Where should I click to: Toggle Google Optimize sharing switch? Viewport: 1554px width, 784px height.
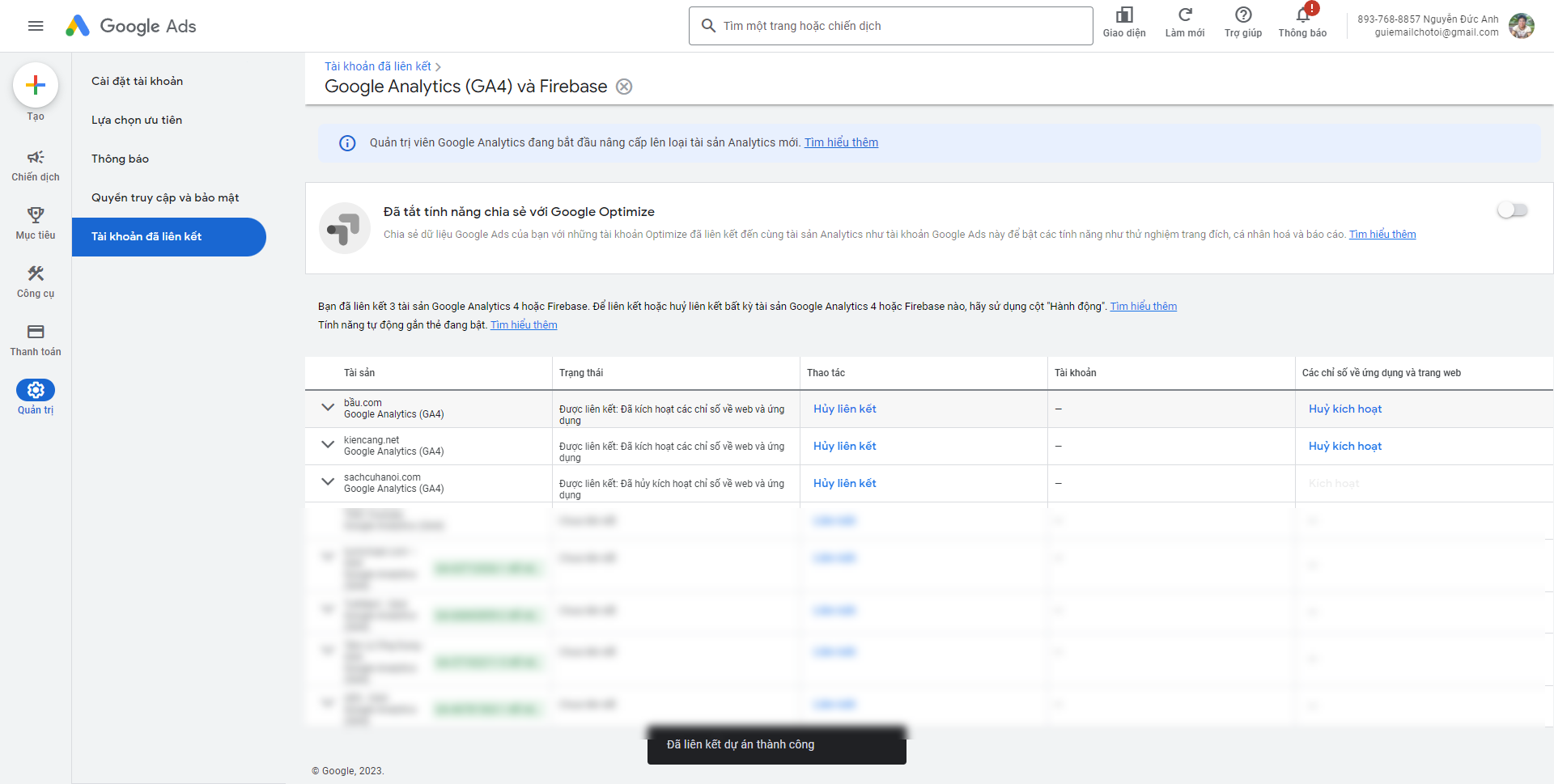pyautogui.click(x=1511, y=210)
